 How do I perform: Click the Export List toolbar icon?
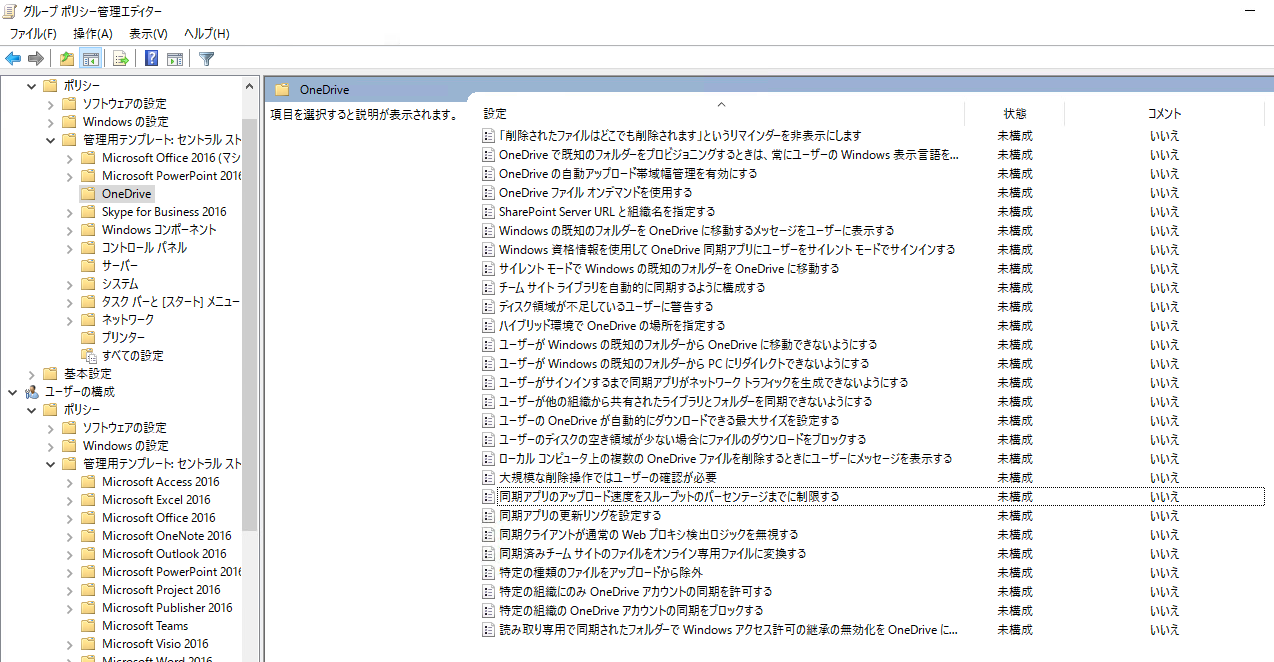point(120,58)
